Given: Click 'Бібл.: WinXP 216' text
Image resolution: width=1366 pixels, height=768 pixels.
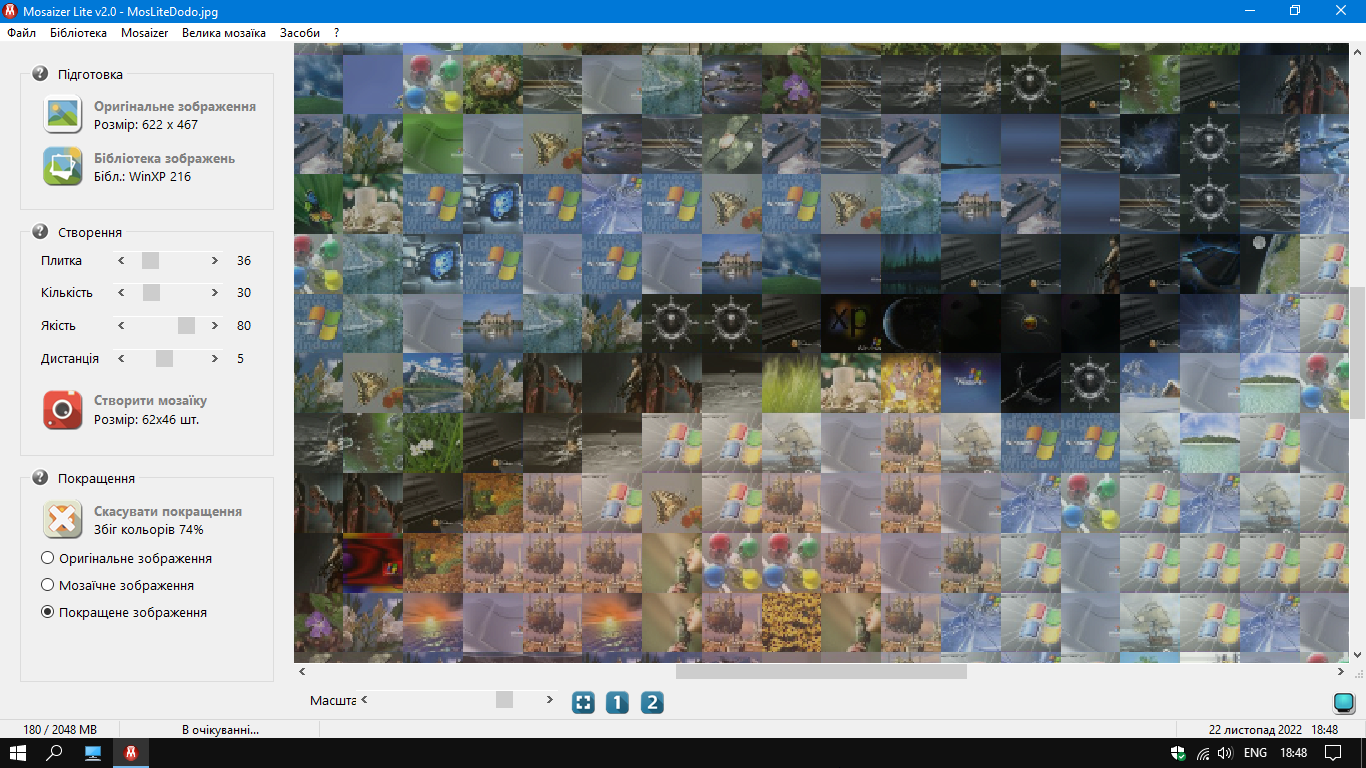Looking at the screenshot, I should tap(142, 176).
